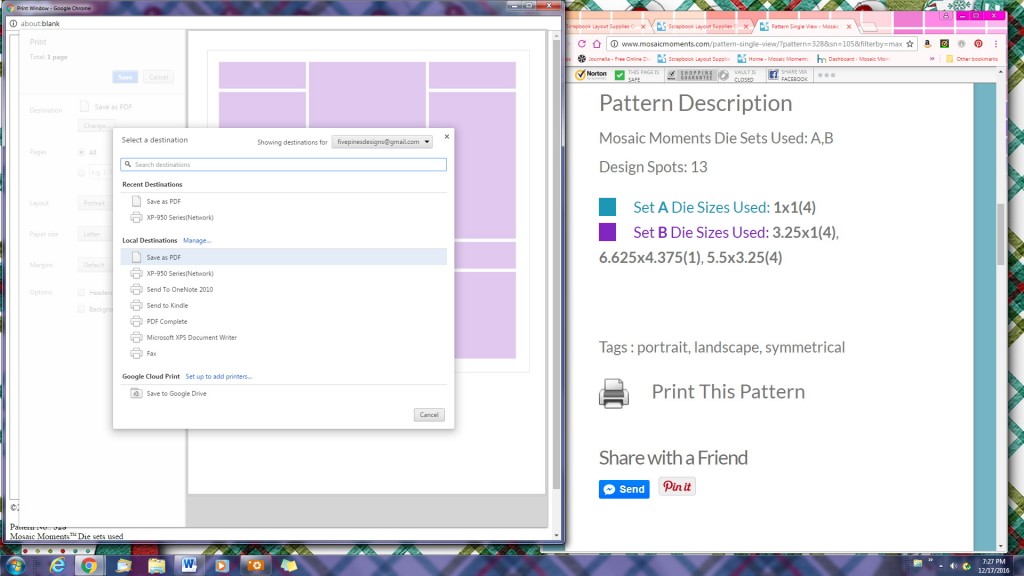The height and width of the screenshot is (576, 1024).
Task: Open the Other bookmarks folder
Action: (972, 59)
